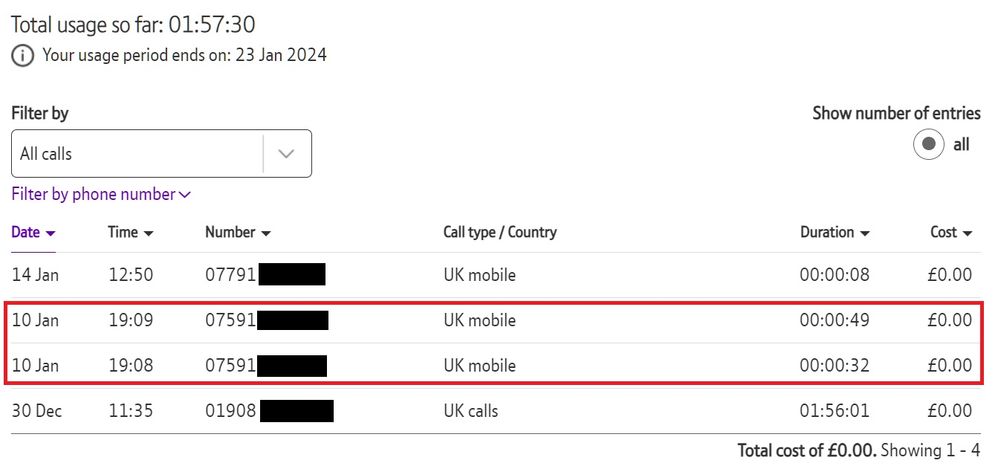Click the 01:56:01 duration value

(x=834, y=410)
